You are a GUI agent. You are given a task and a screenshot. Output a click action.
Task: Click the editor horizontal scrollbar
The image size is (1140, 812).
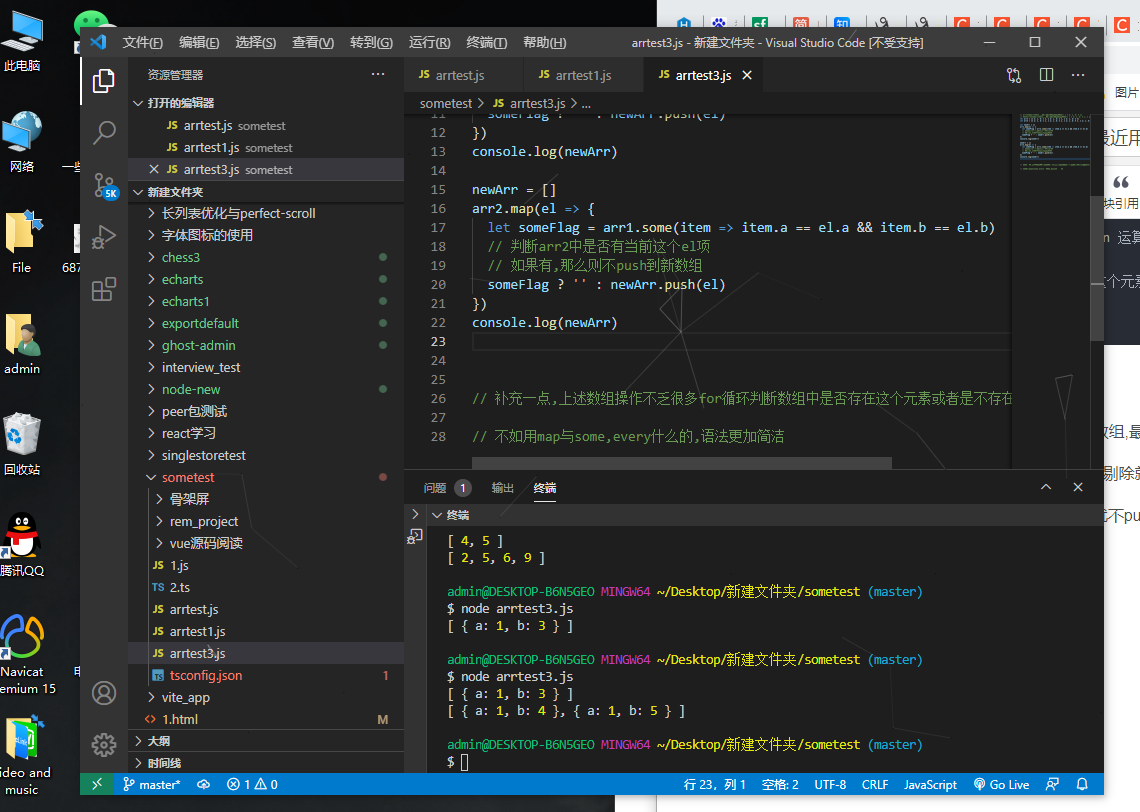(682, 463)
